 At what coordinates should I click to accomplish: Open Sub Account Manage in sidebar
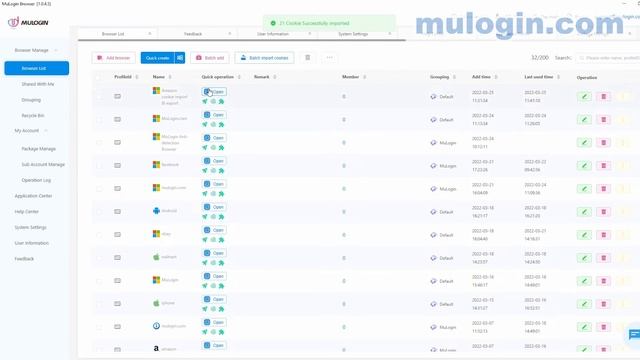[43, 164]
